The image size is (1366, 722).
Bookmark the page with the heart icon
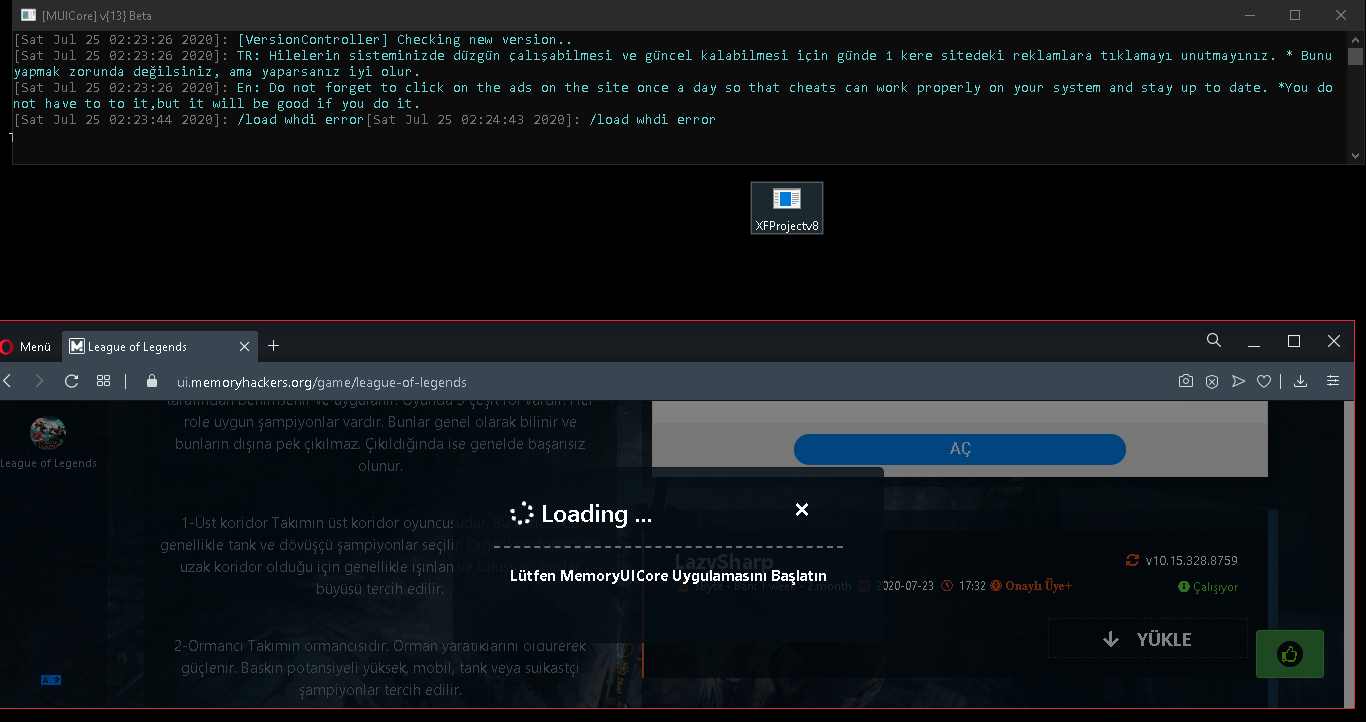[1264, 381]
